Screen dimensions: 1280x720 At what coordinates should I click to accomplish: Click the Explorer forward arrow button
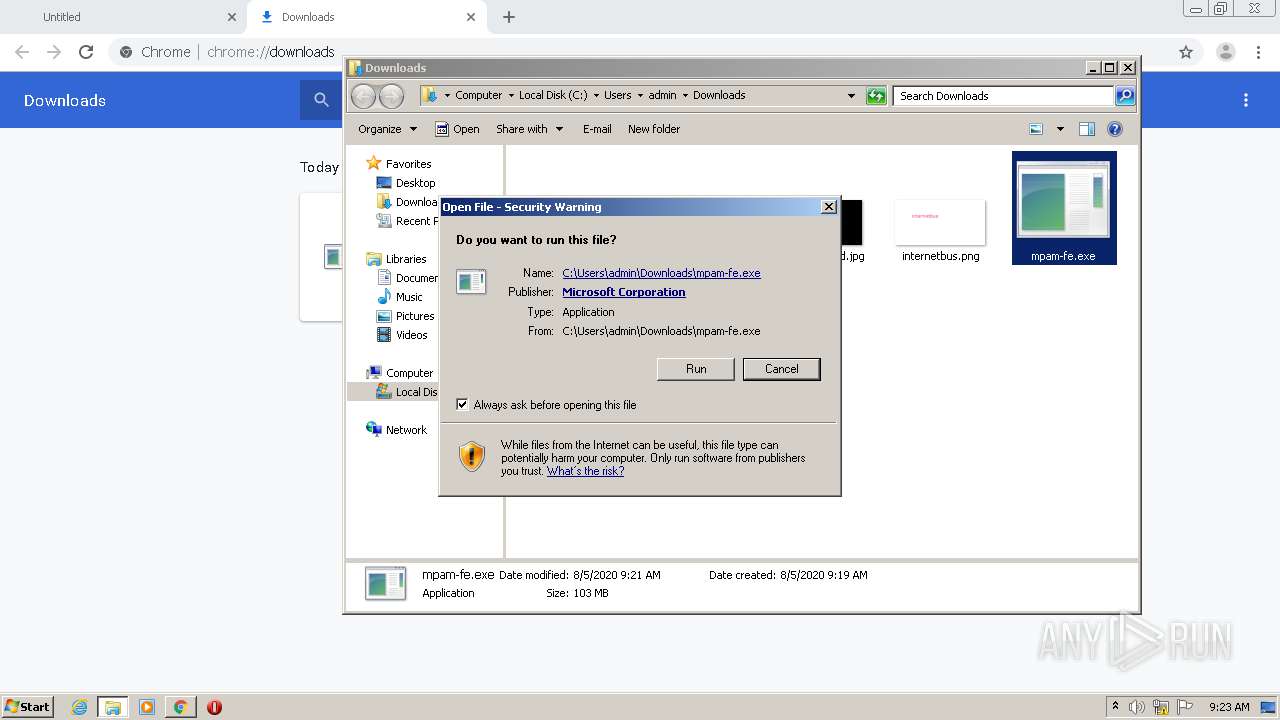391,96
